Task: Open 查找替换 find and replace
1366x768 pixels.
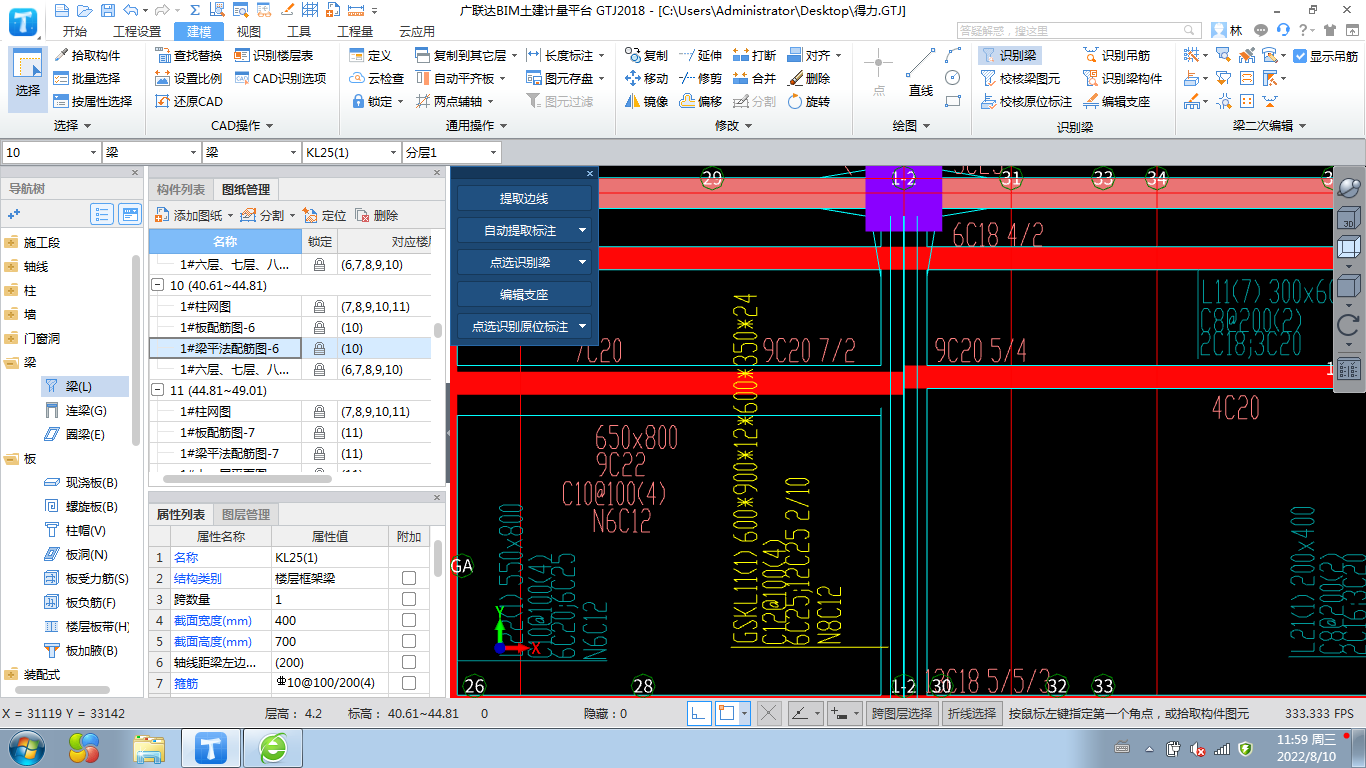Action: tap(189, 56)
